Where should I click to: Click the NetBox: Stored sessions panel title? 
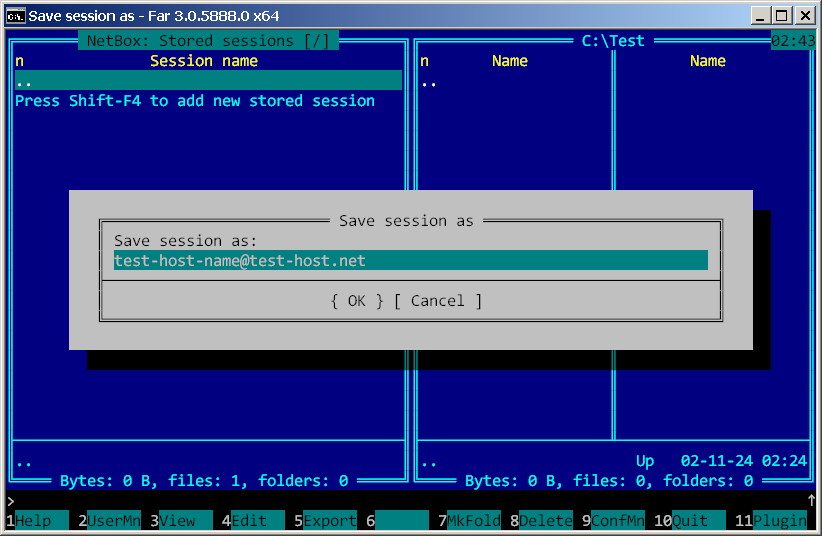coord(208,40)
